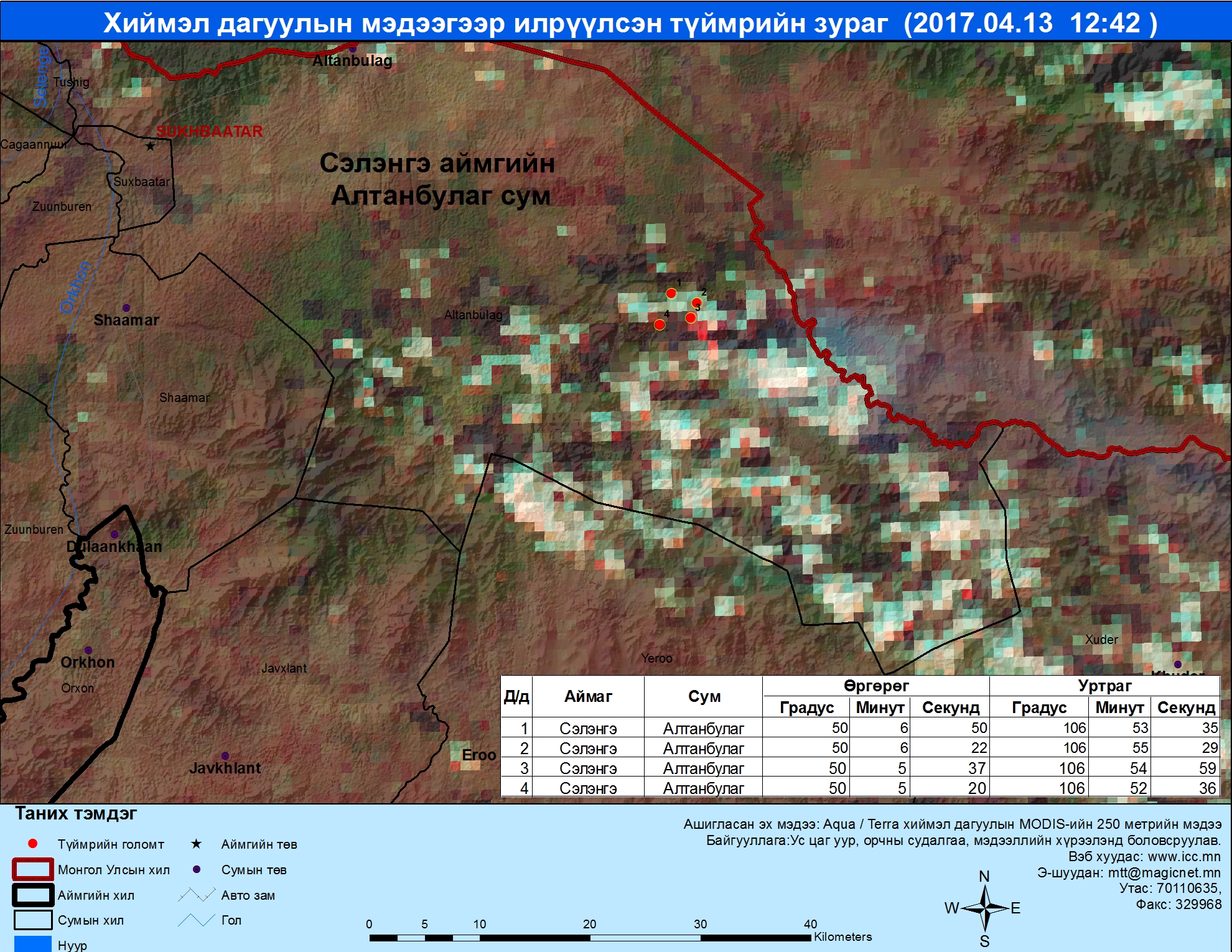1232x952 pixels.
Task: Click the Өргөрөг latitude table header
Action: [876, 686]
